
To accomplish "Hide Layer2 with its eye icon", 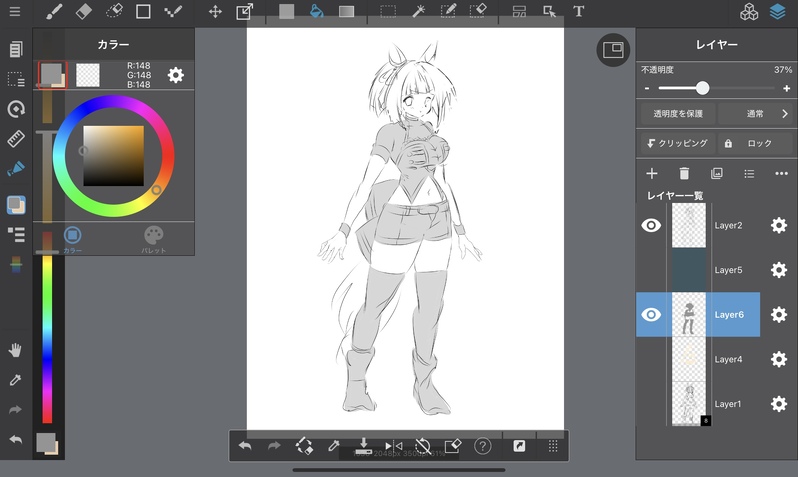I will (x=651, y=225).
